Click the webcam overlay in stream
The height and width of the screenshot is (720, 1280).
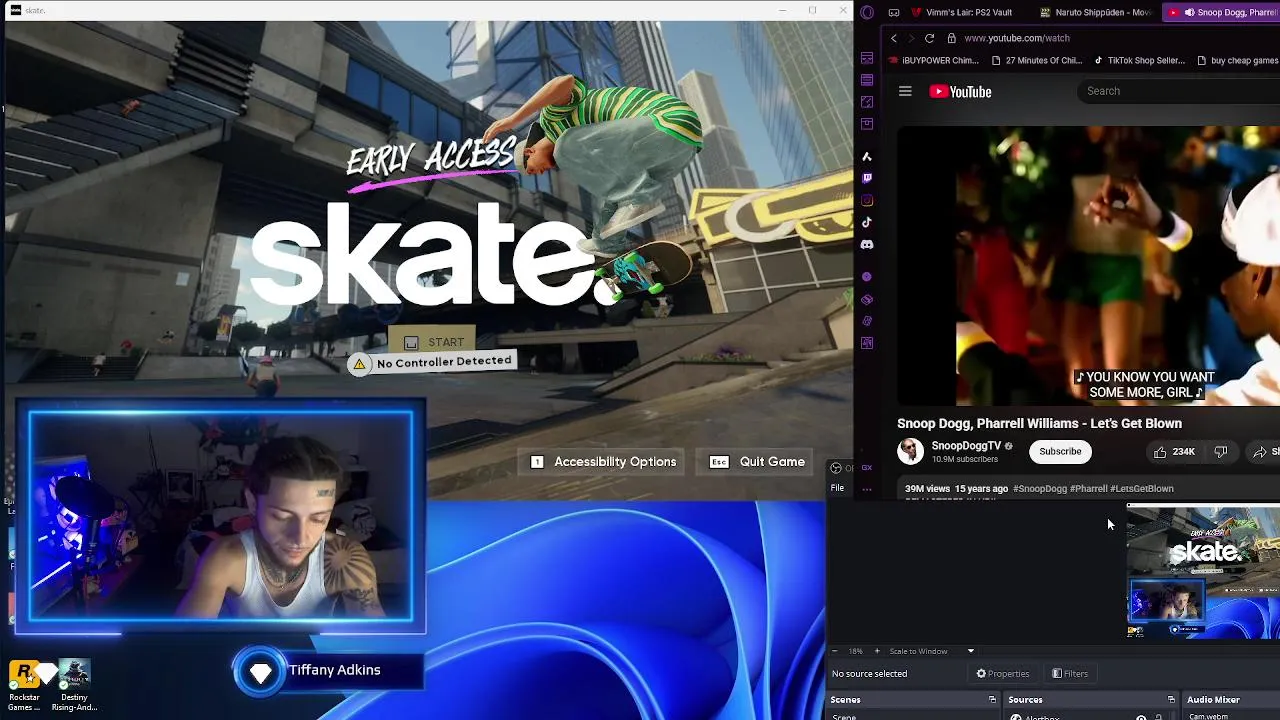pos(221,516)
